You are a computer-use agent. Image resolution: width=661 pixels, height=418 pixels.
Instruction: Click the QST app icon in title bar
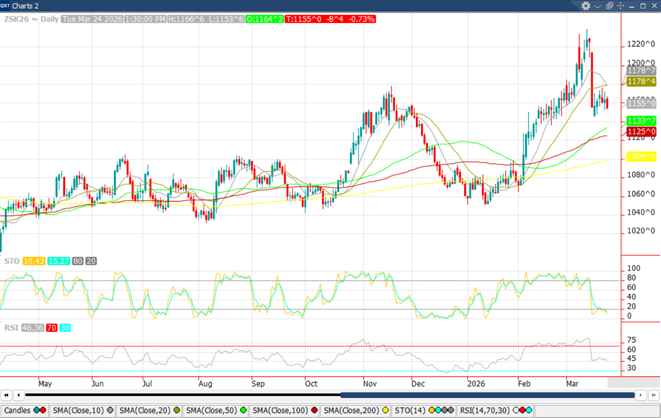(6, 5)
